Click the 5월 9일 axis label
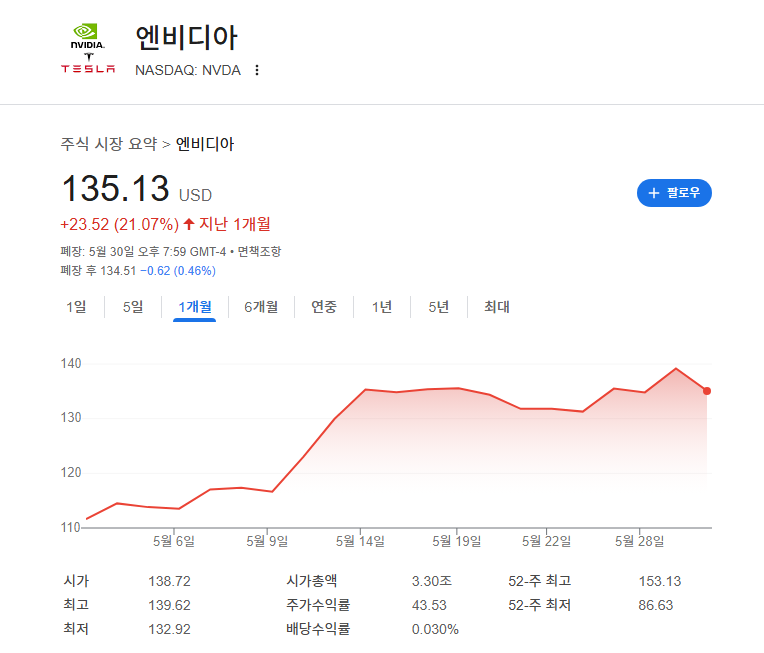The width and height of the screenshot is (764, 653). [x=267, y=541]
